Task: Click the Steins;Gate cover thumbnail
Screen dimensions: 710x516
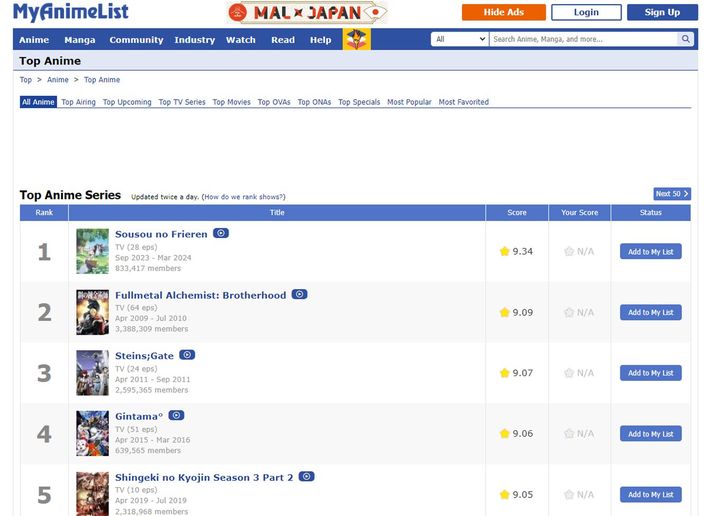Action: point(92,373)
